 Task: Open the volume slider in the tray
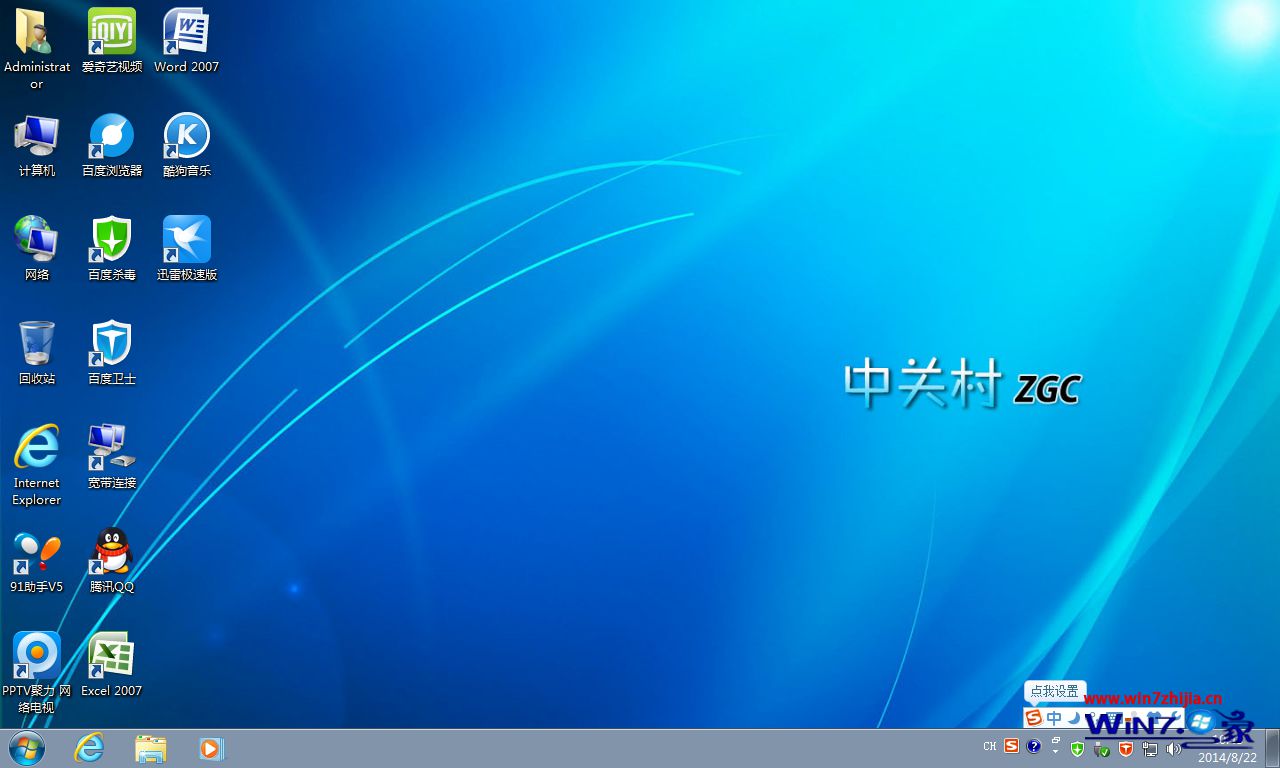tap(1173, 747)
